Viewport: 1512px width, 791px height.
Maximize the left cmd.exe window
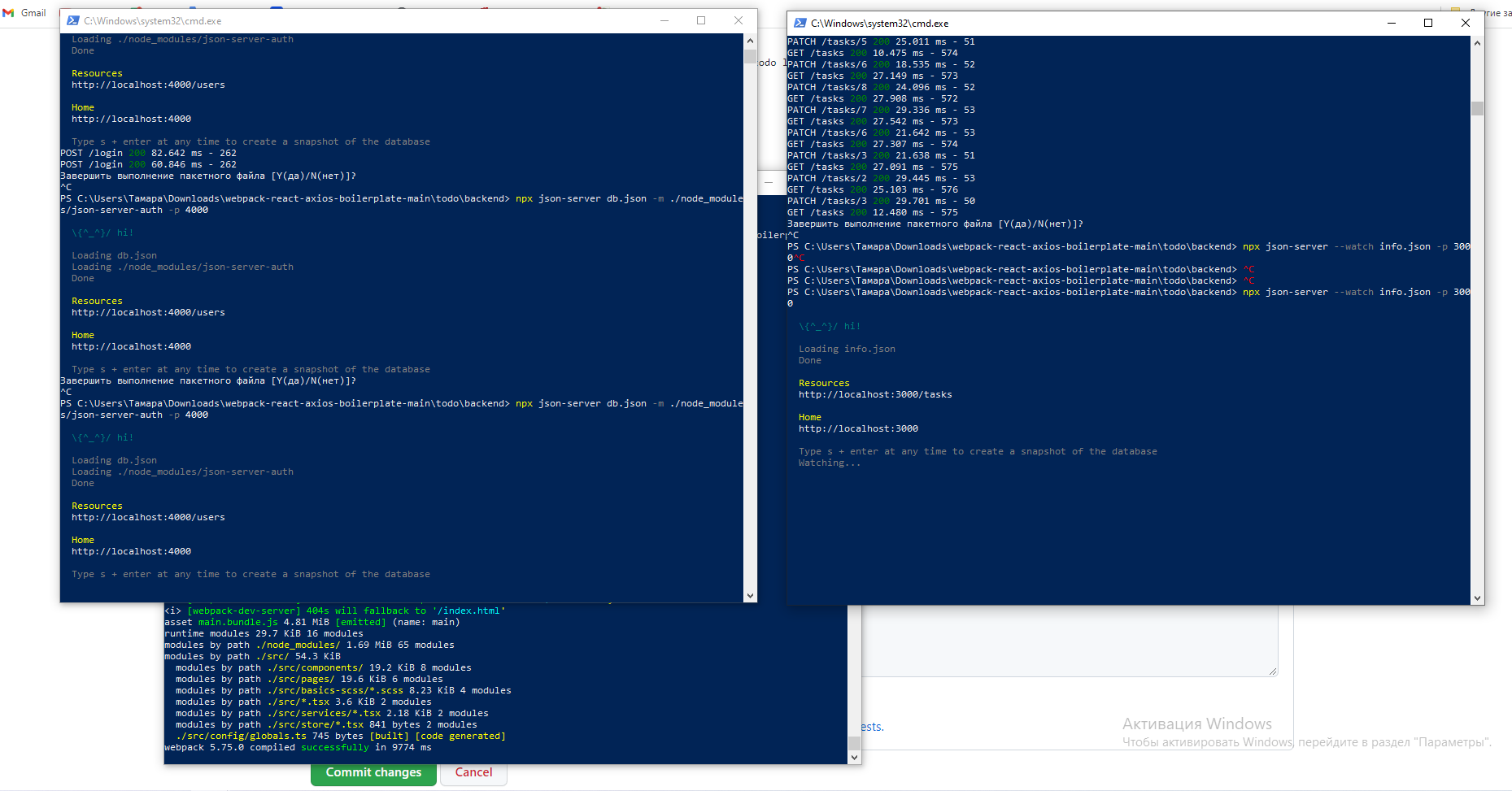701,20
